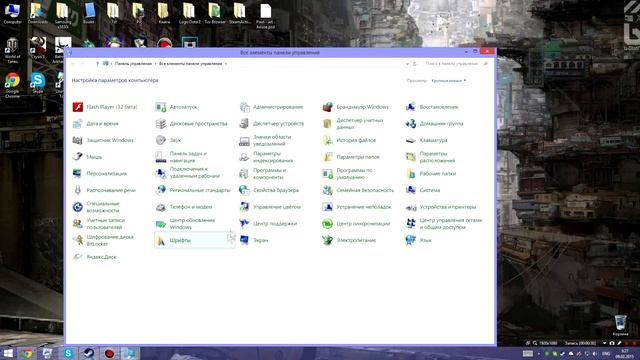Open Защитник Windows item
The image size is (640, 360).
click(103, 140)
